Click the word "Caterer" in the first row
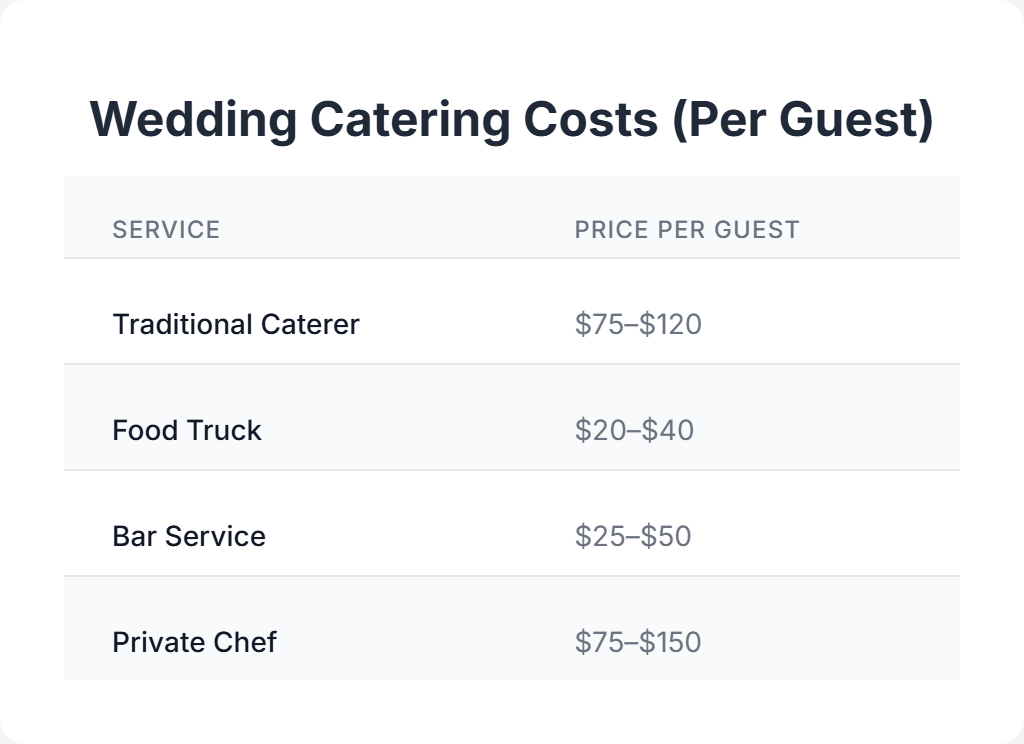The image size is (1024, 744). 310,324
